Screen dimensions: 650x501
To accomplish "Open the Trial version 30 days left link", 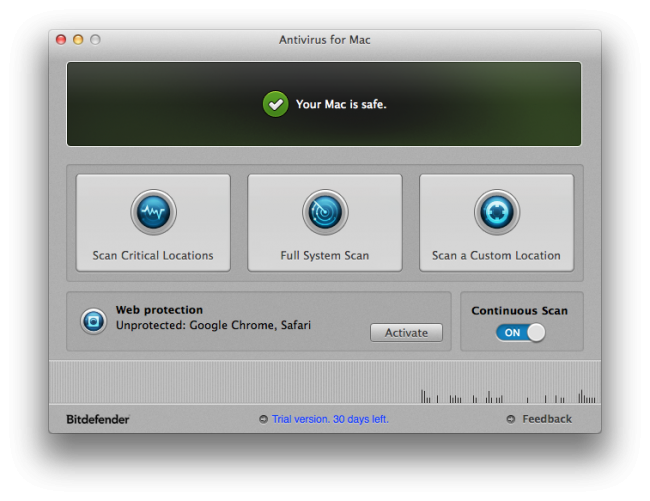I will point(330,419).
